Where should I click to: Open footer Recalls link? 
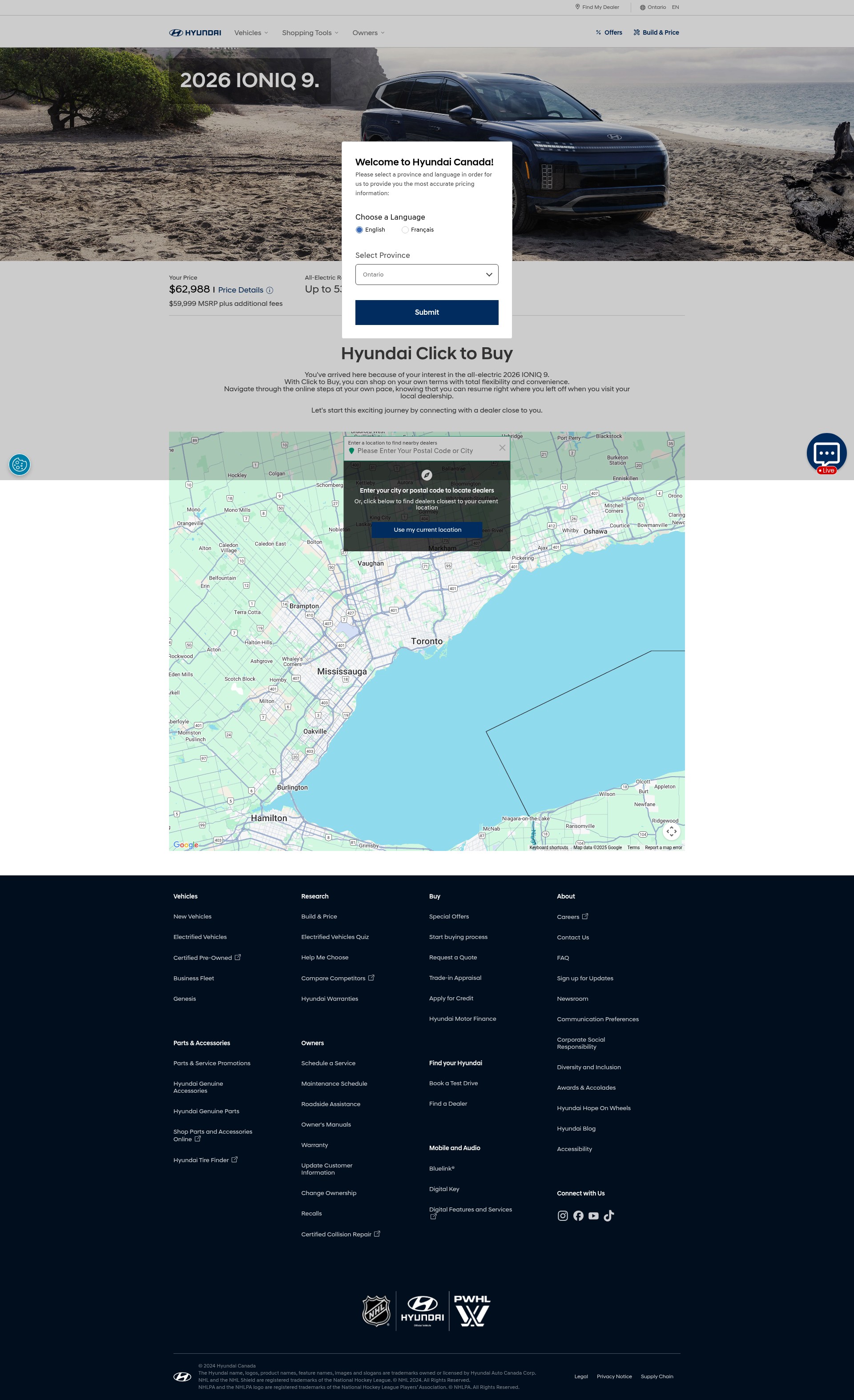coord(312,1213)
